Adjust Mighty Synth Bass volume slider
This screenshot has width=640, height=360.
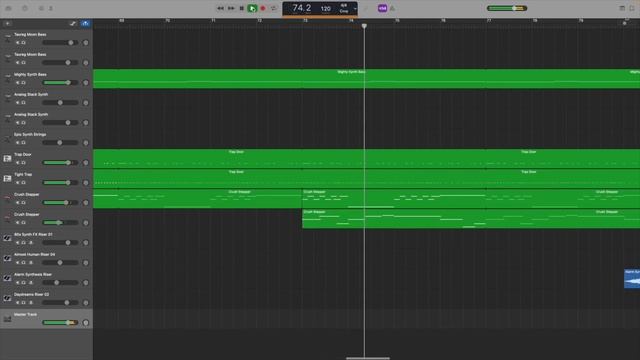pyautogui.click(x=60, y=82)
